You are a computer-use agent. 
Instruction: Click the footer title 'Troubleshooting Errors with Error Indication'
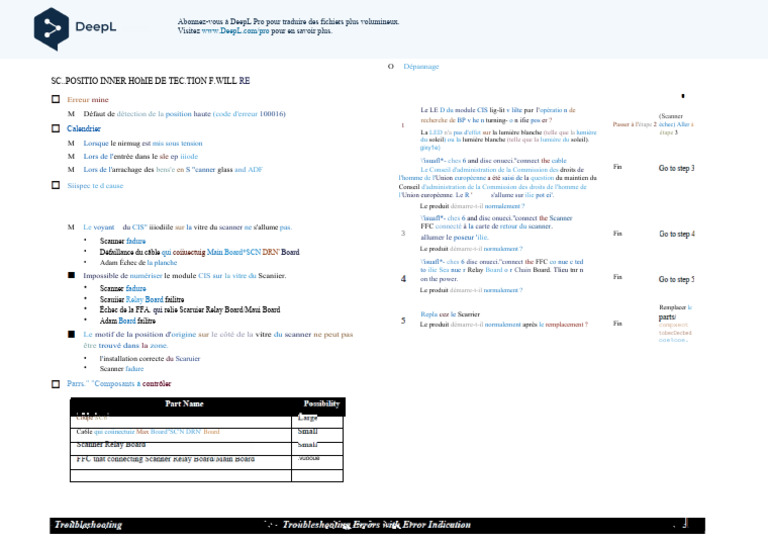click(x=377, y=525)
